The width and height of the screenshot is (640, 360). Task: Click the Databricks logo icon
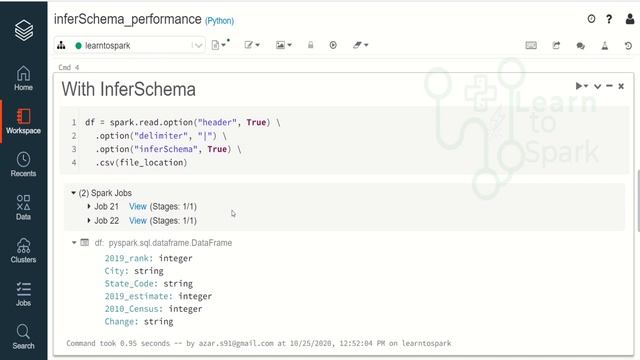(24, 30)
